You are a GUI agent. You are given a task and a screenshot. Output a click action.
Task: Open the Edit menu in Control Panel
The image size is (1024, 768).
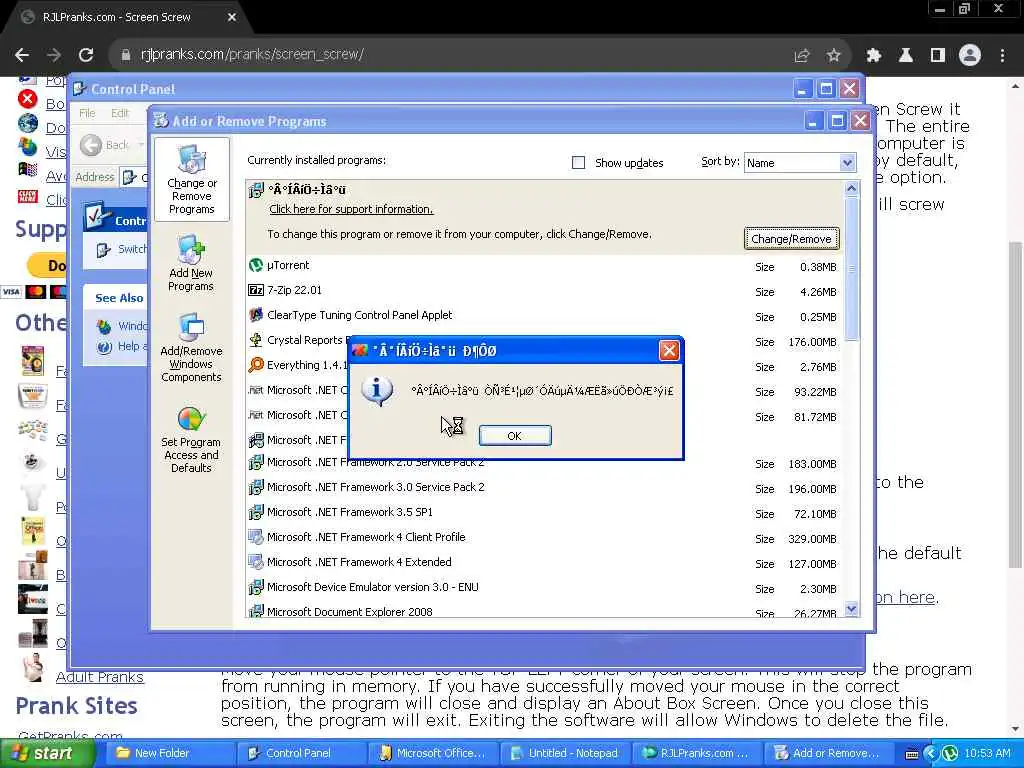coord(120,113)
